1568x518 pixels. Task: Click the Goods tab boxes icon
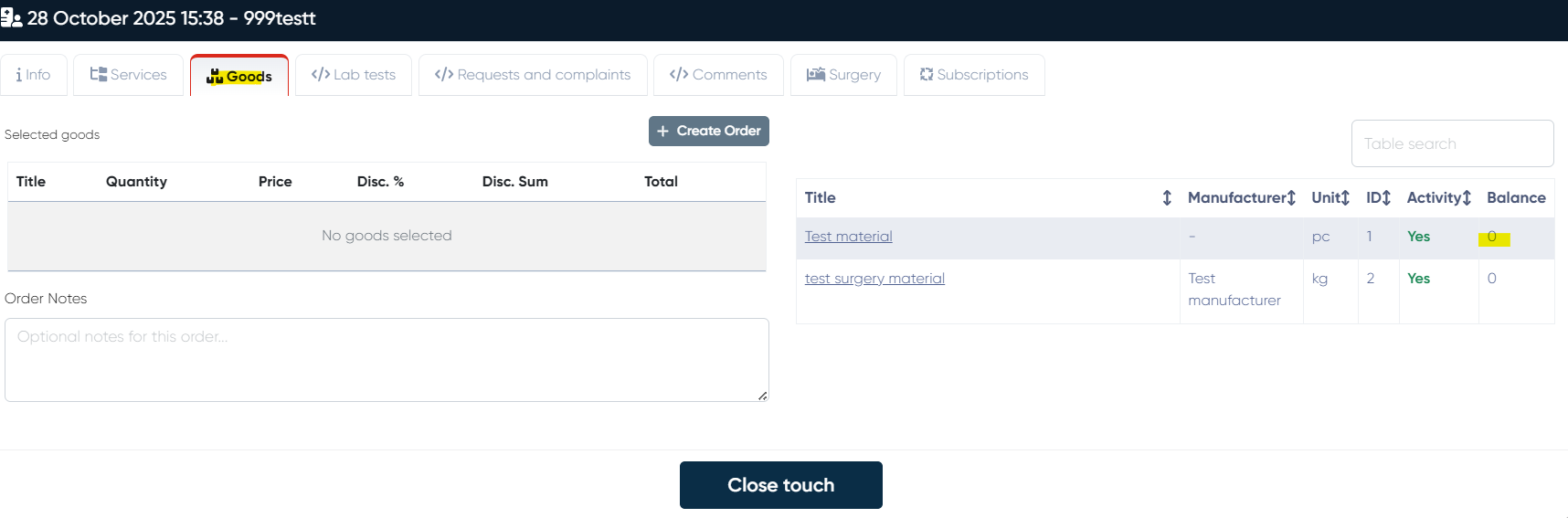[215, 77]
